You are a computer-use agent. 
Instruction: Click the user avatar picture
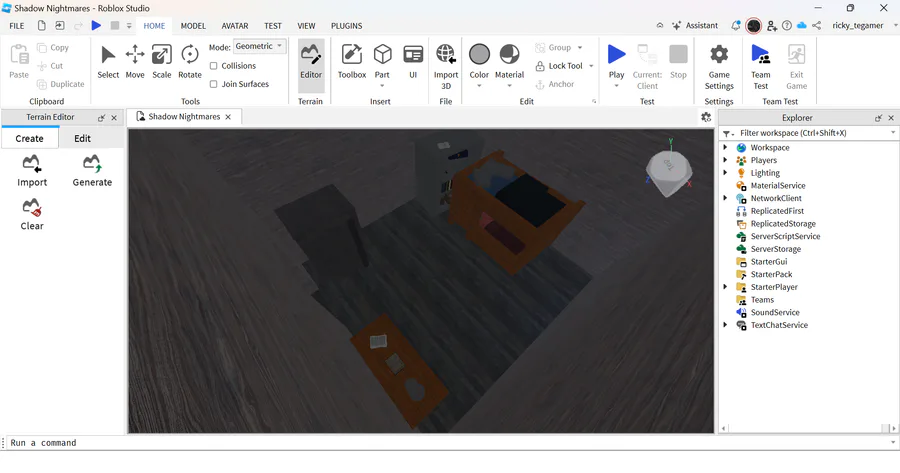click(x=754, y=25)
